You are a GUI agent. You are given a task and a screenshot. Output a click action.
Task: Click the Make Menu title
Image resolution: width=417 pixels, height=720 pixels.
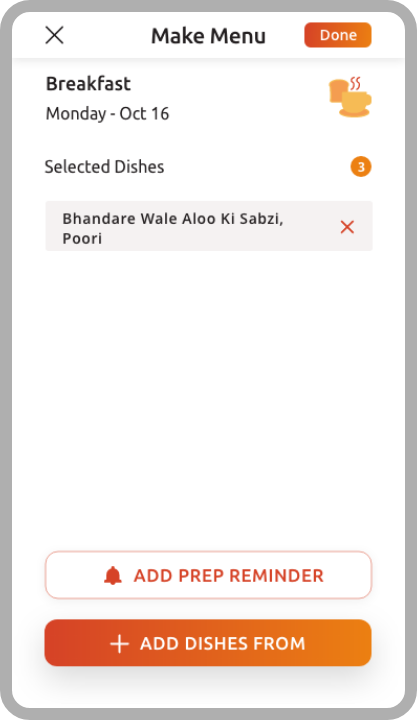pos(208,36)
